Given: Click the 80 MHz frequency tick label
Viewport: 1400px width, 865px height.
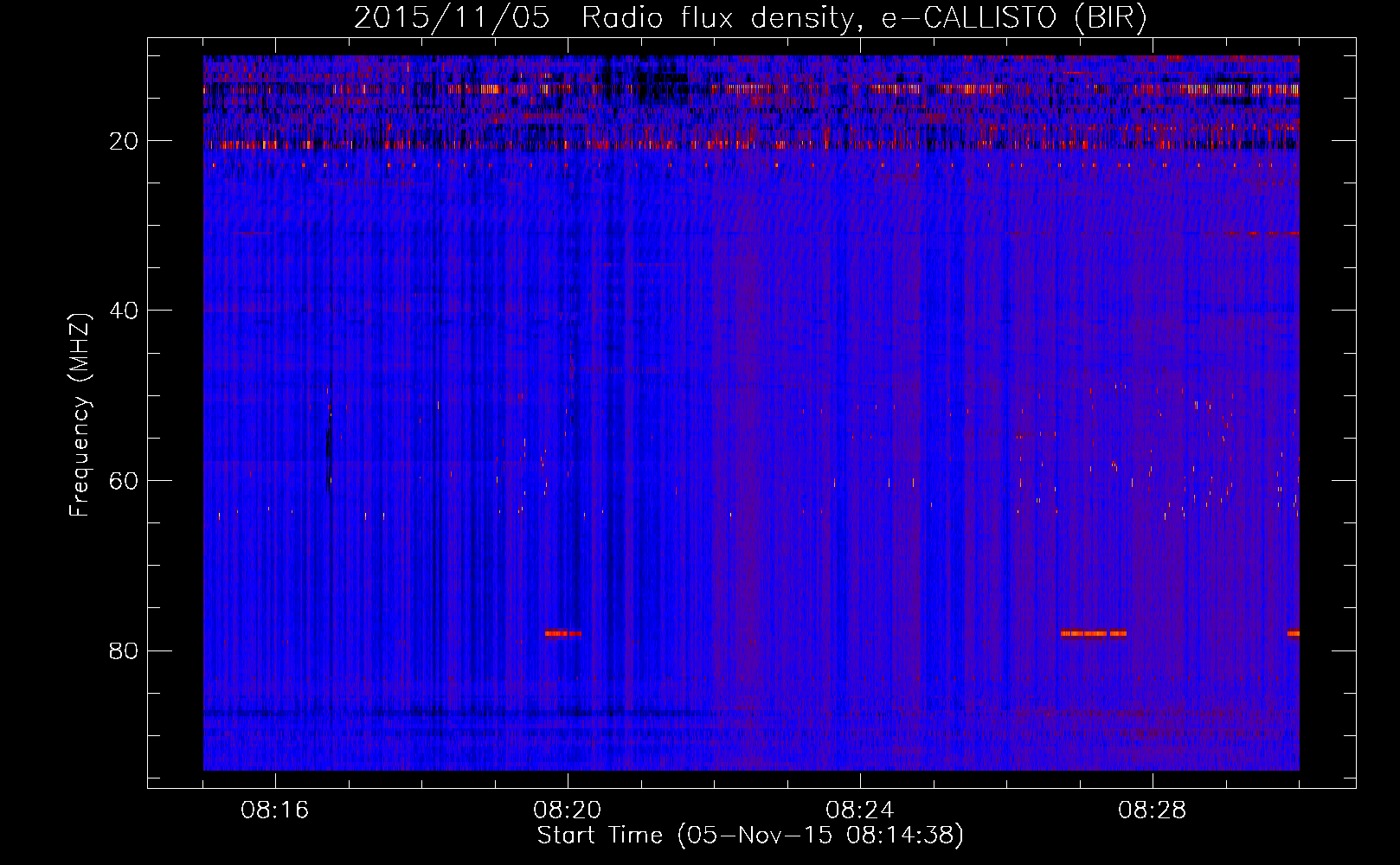Looking at the screenshot, I should coord(124,650).
